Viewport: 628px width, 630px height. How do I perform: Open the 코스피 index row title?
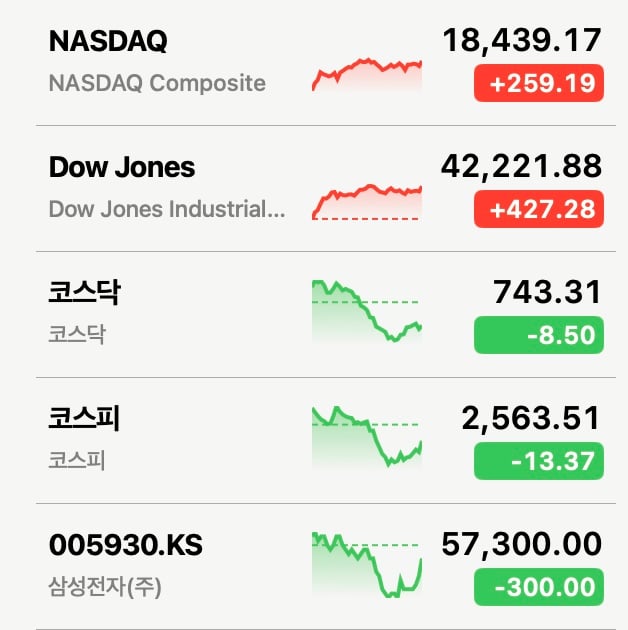[84, 418]
